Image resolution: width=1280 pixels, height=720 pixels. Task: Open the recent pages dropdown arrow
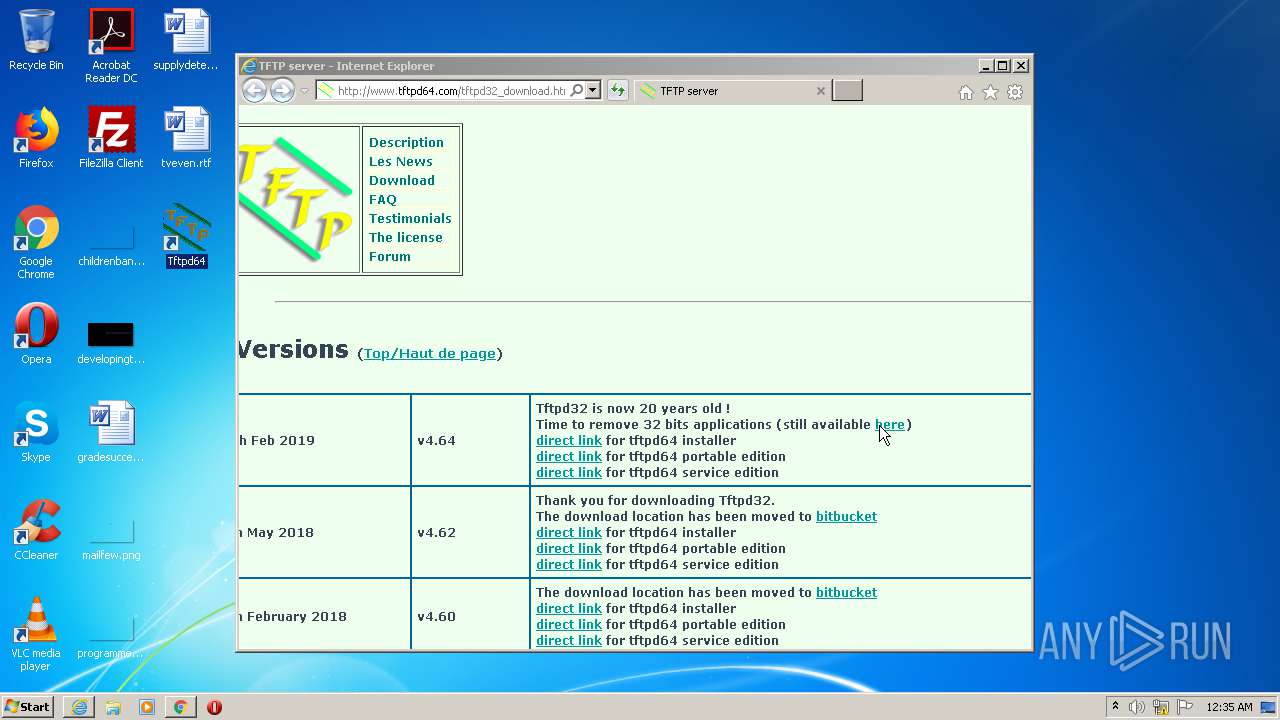pyautogui.click(x=305, y=91)
